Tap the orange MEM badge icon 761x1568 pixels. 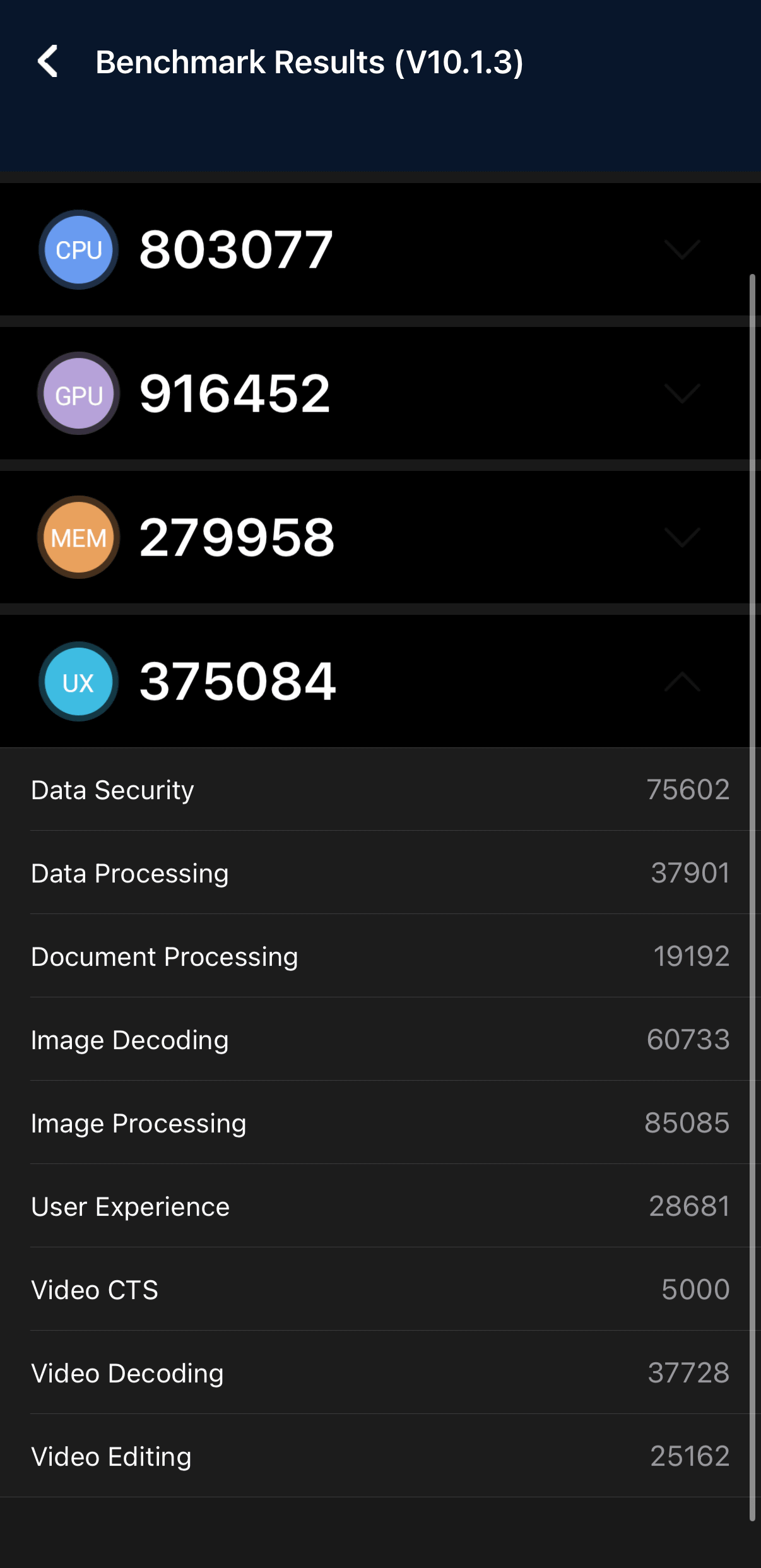pyautogui.click(x=79, y=538)
